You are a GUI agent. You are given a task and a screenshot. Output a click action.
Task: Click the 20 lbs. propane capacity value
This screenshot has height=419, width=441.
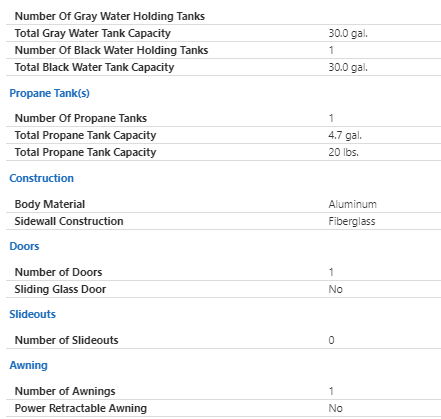343,152
